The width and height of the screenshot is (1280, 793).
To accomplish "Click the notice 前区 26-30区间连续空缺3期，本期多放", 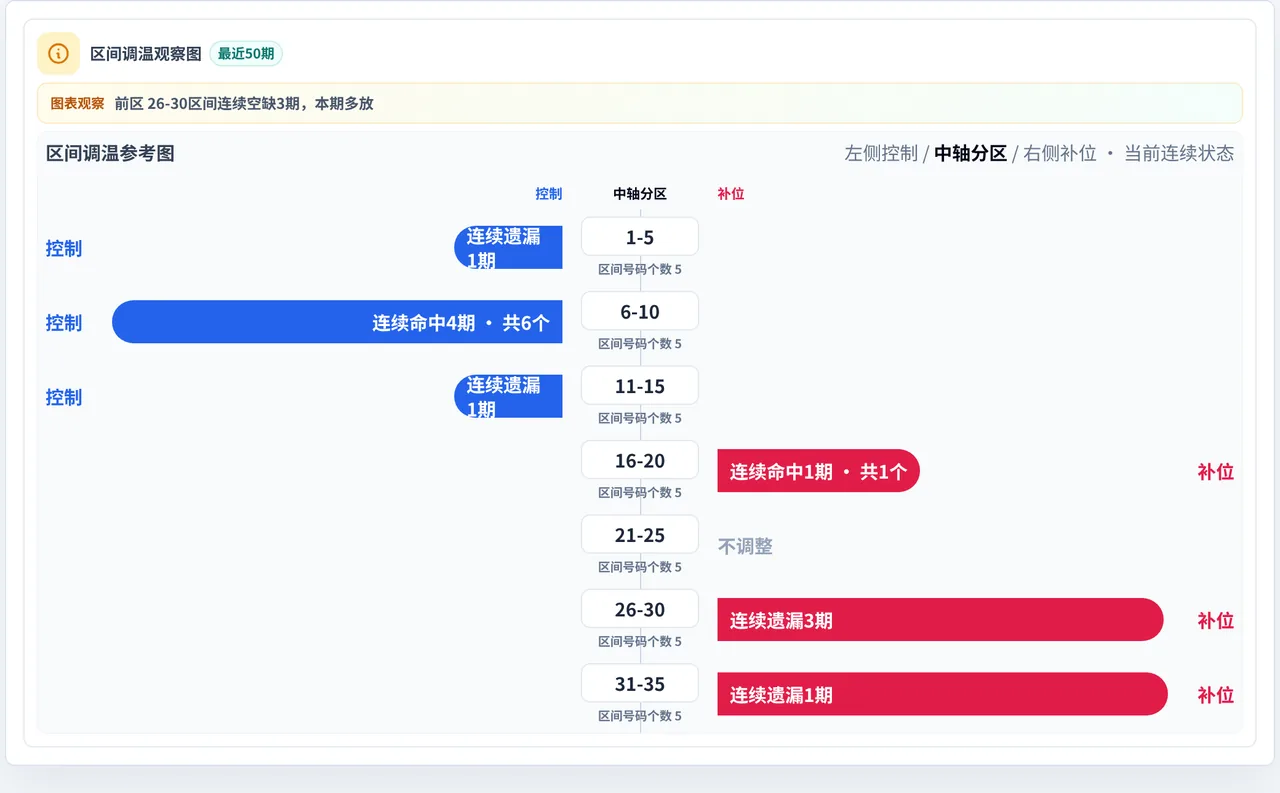I will pos(244,103).
